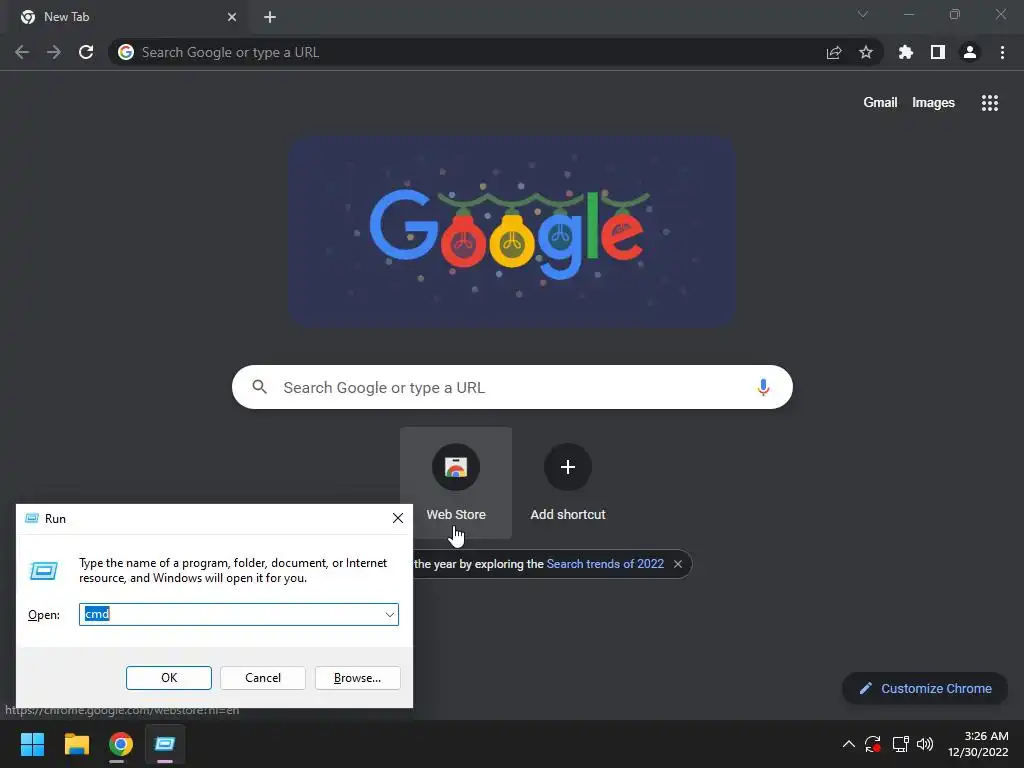
Task: Open the Chrome profile avatar icon
Action: click(x=970, y=52)
